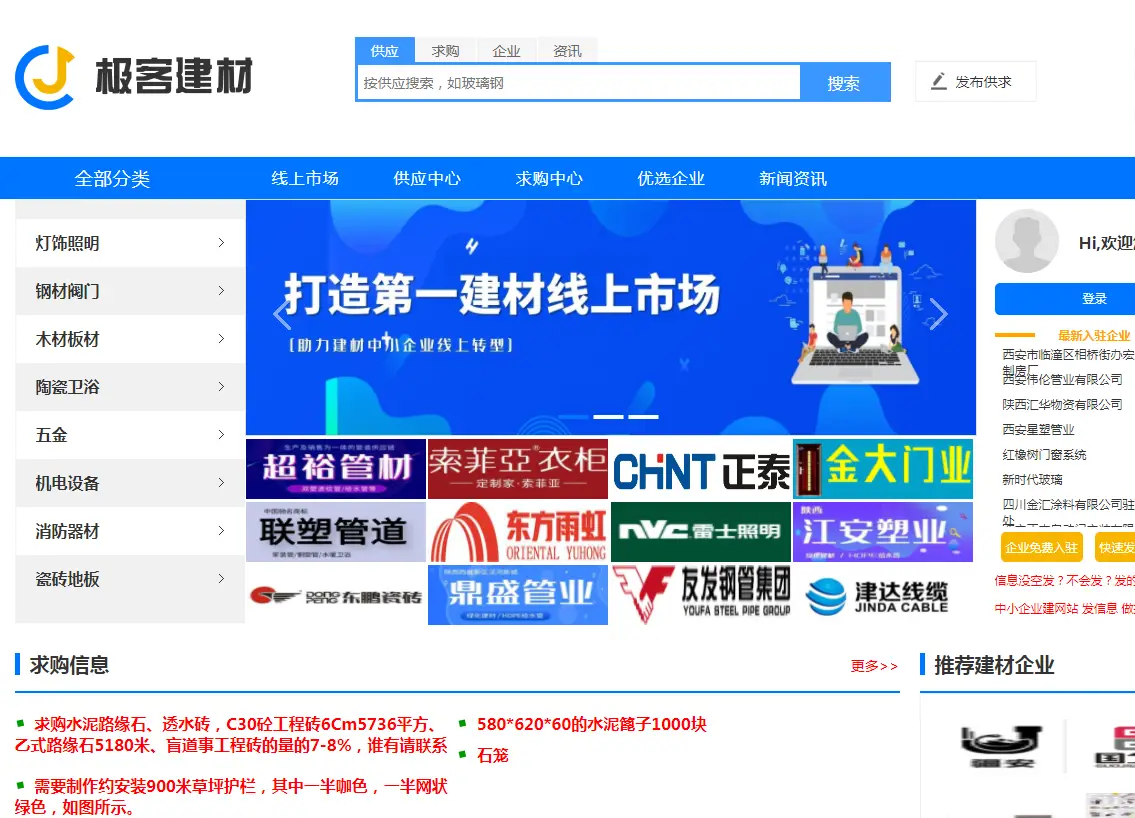Select the second banner slide indicator
1135x818 pixels.
click(608, 417)
